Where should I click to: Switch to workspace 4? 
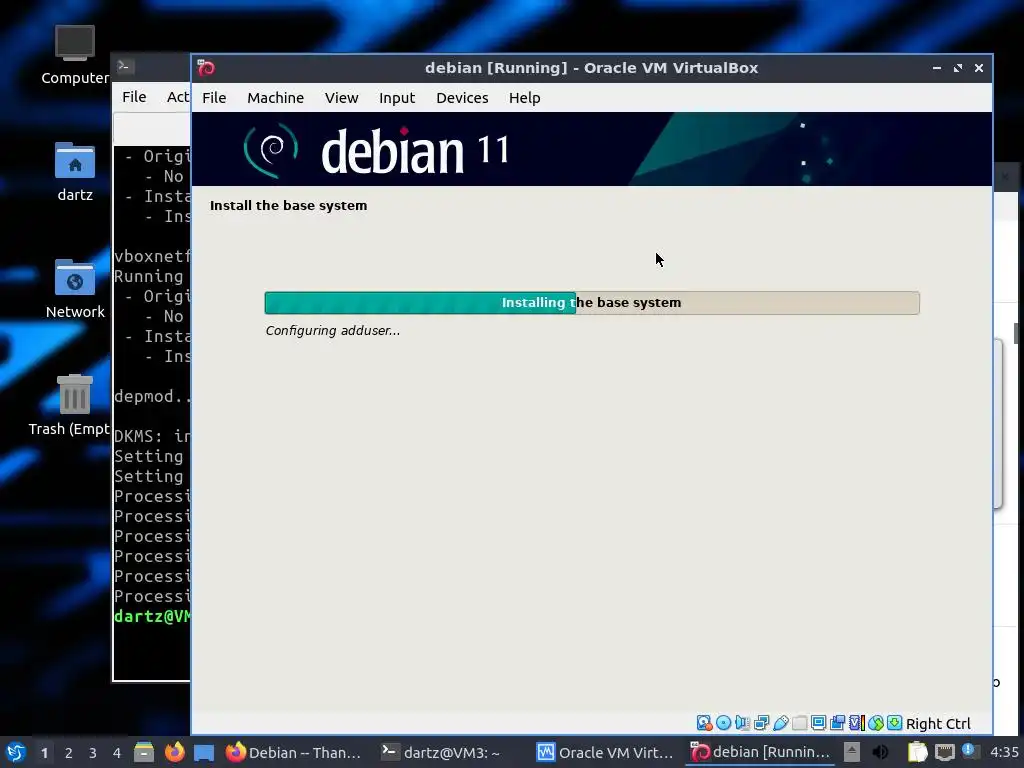click(117, 753)
